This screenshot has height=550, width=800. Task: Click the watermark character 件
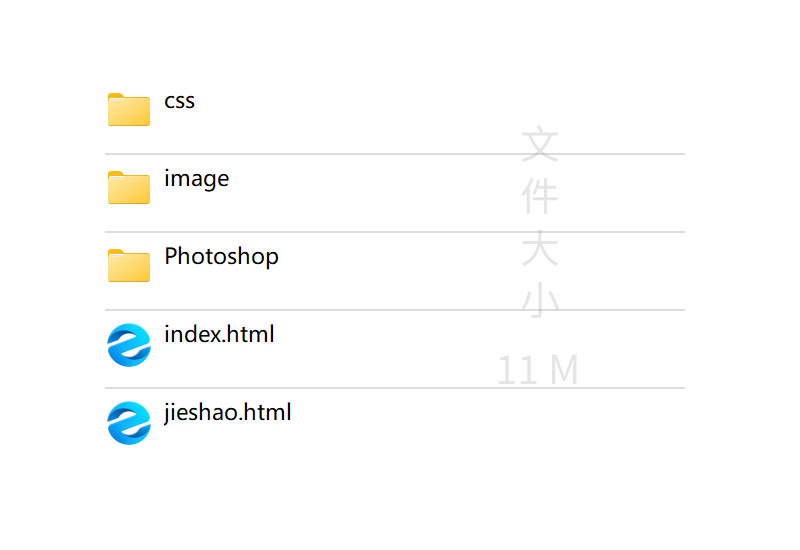pyautogui.click(x=540, y=197)
